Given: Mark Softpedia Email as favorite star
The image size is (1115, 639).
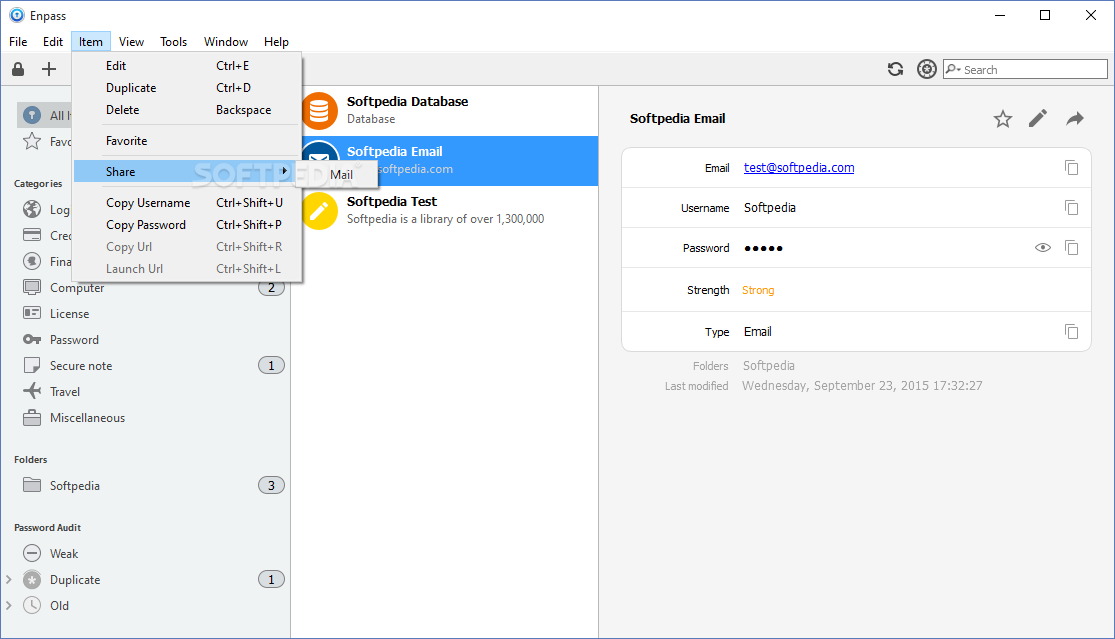Looking at the screenshot, I should [1003, 119].
